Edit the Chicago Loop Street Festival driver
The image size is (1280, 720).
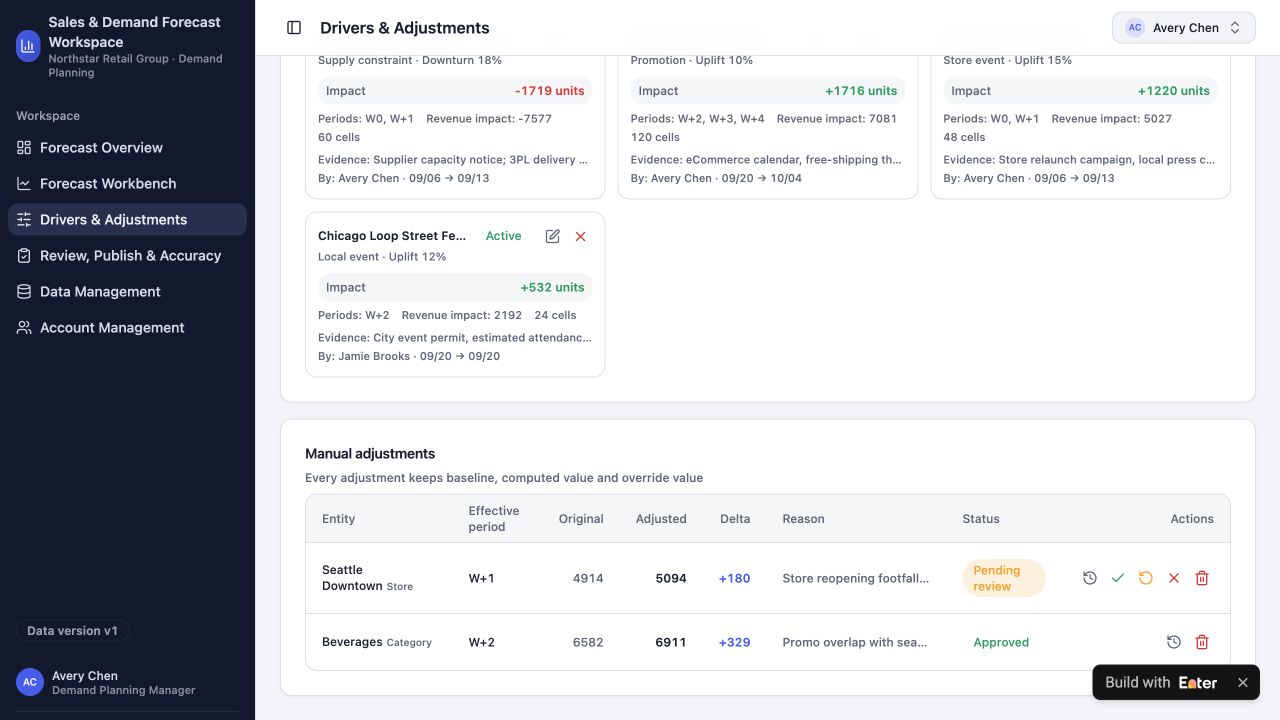(552, 236)
